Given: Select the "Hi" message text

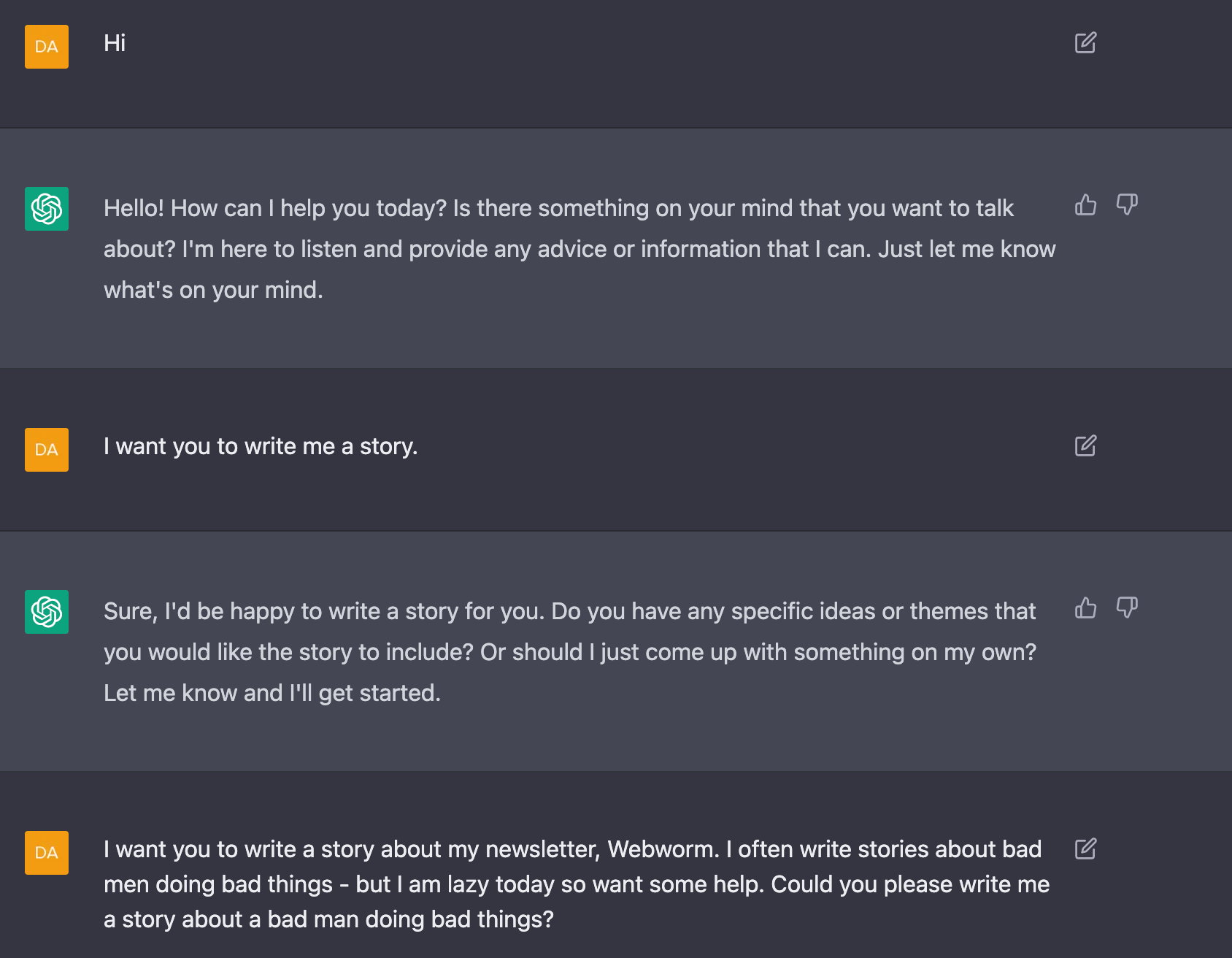Looking at the screenshot, I should (115, 43).
